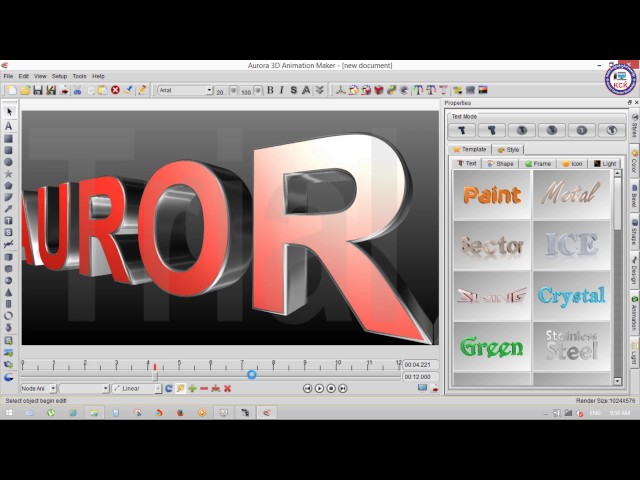Pick the circle shape tool
640x480 pixels.
[x=8, y=162]
